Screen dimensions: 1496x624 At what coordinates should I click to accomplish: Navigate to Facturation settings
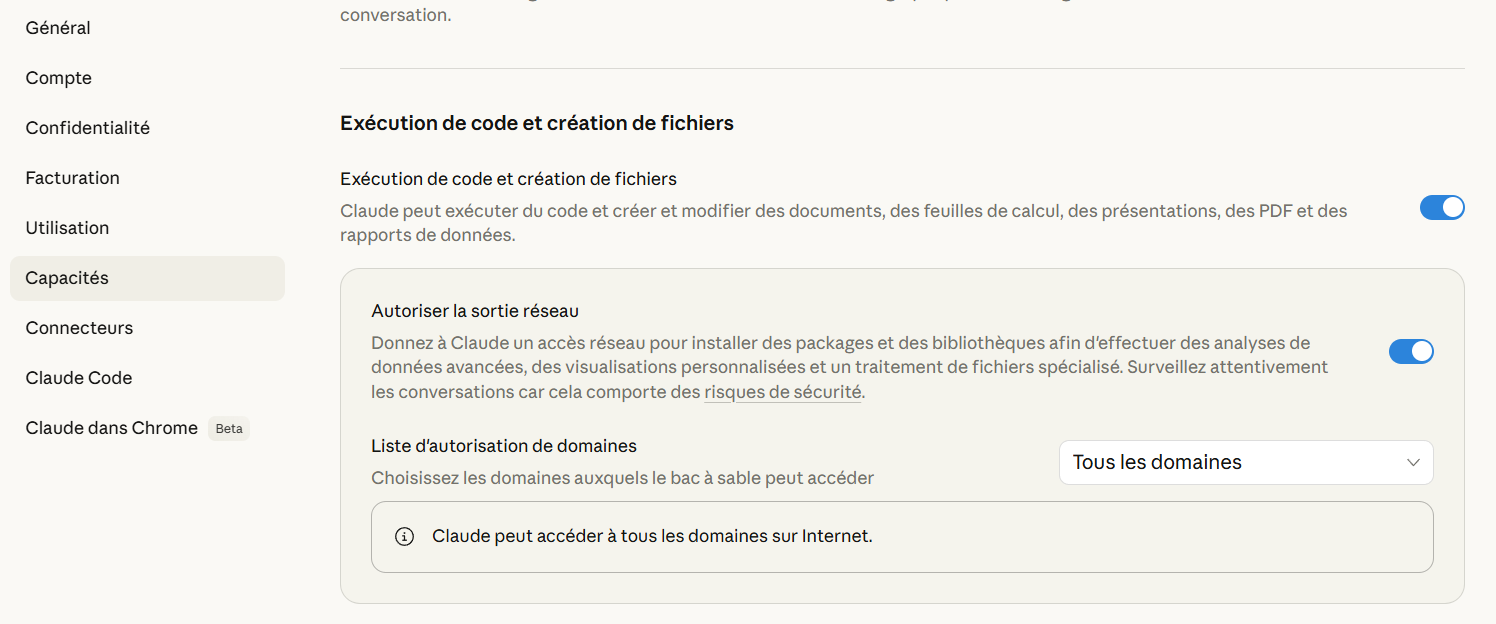point(73,178)
